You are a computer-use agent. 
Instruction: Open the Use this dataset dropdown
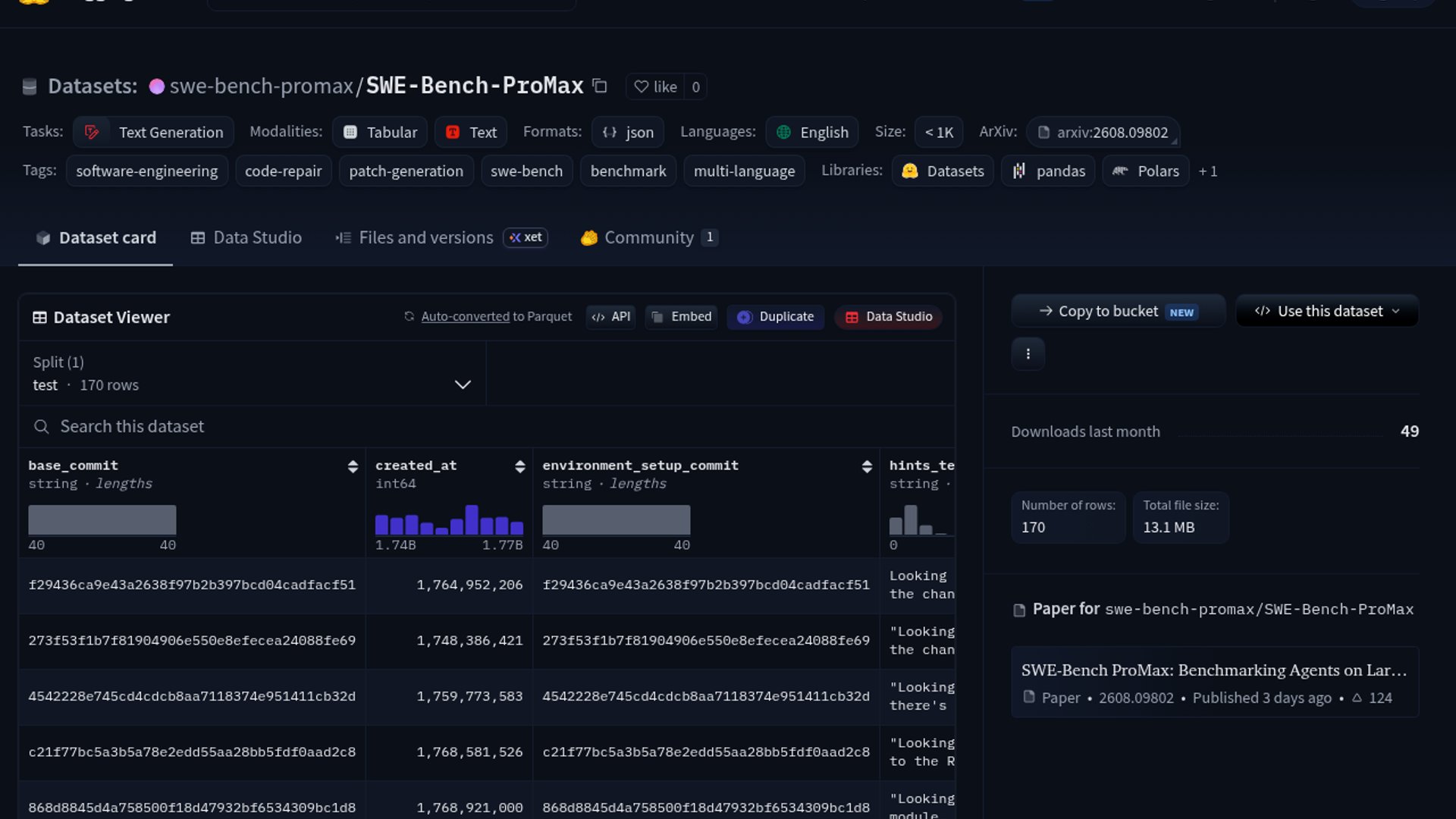[x=1327, y=311]
